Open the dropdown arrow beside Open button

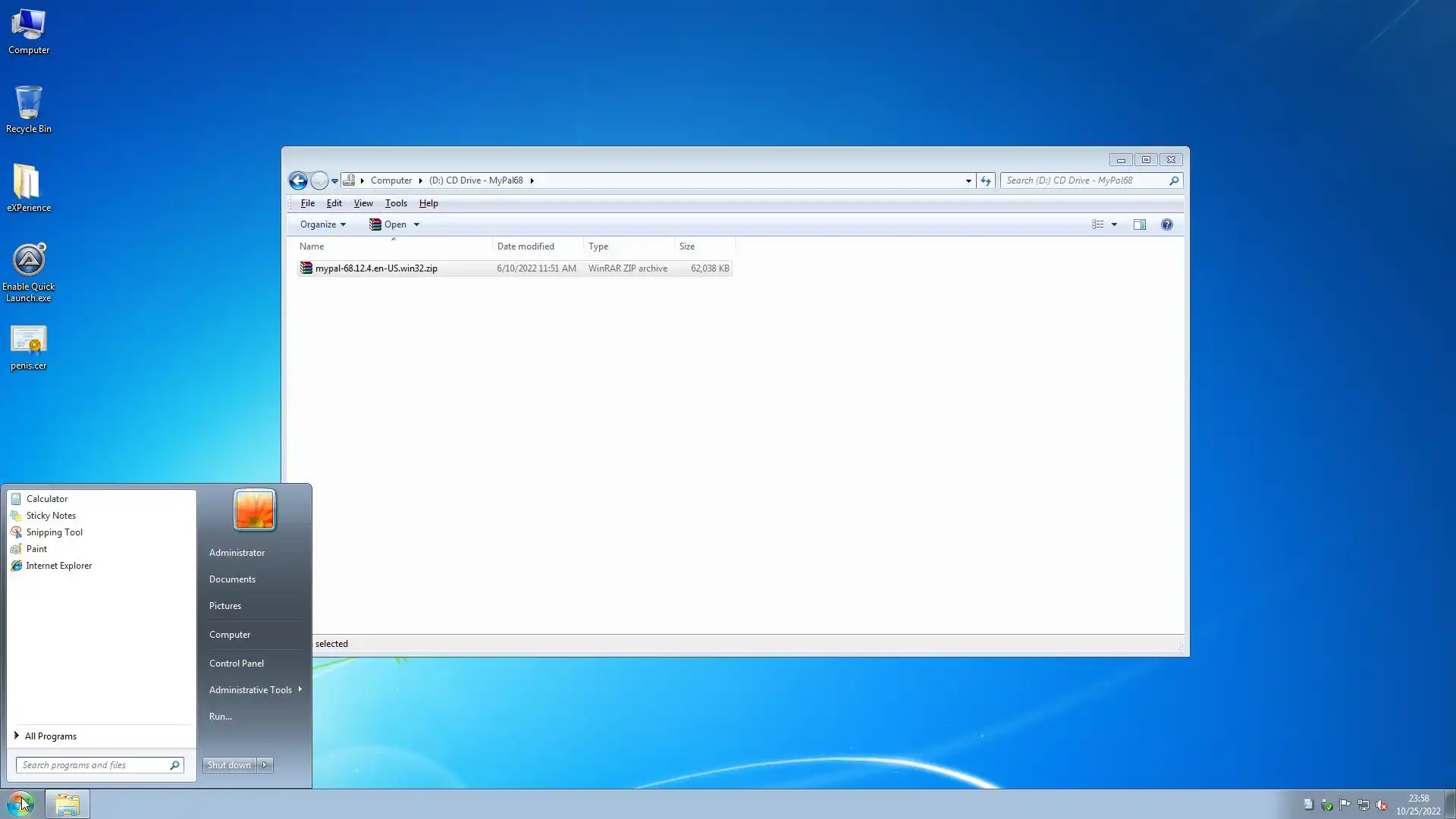pos(416,224)
